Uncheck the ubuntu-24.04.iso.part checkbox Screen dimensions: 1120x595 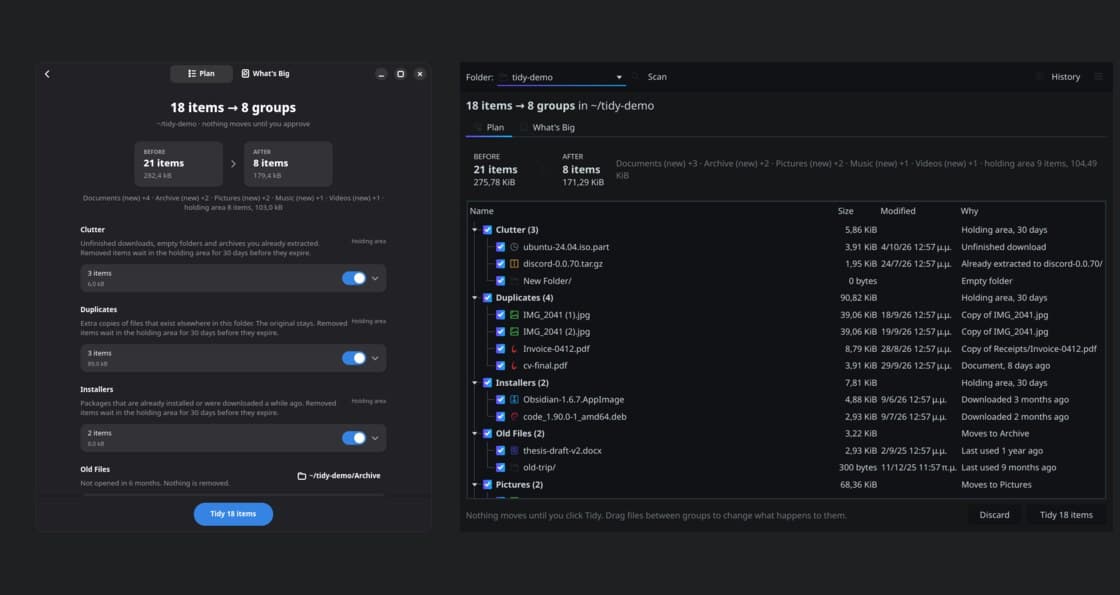coord(500,247)
